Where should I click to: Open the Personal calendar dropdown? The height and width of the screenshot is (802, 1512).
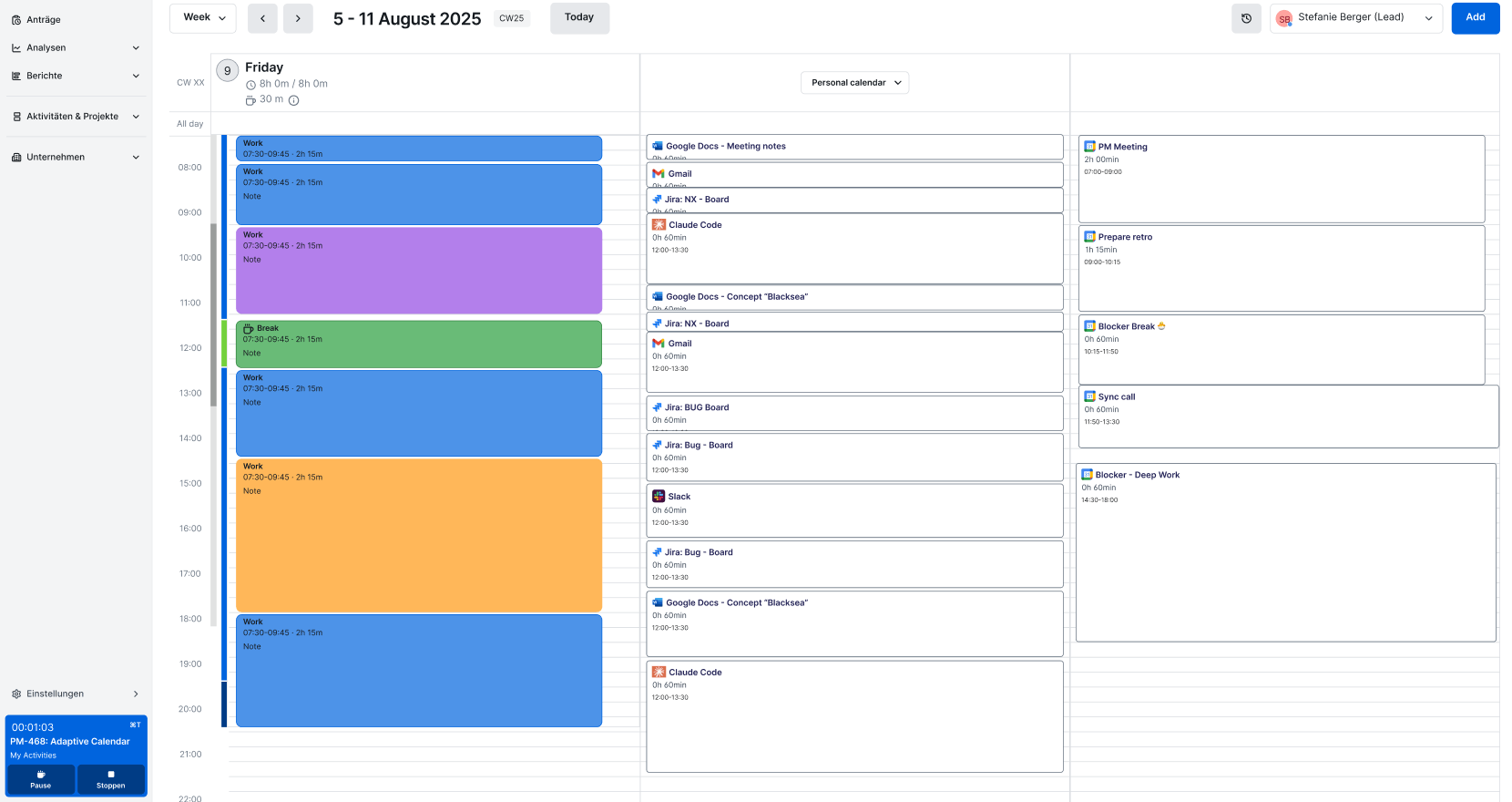pos(854,83)
